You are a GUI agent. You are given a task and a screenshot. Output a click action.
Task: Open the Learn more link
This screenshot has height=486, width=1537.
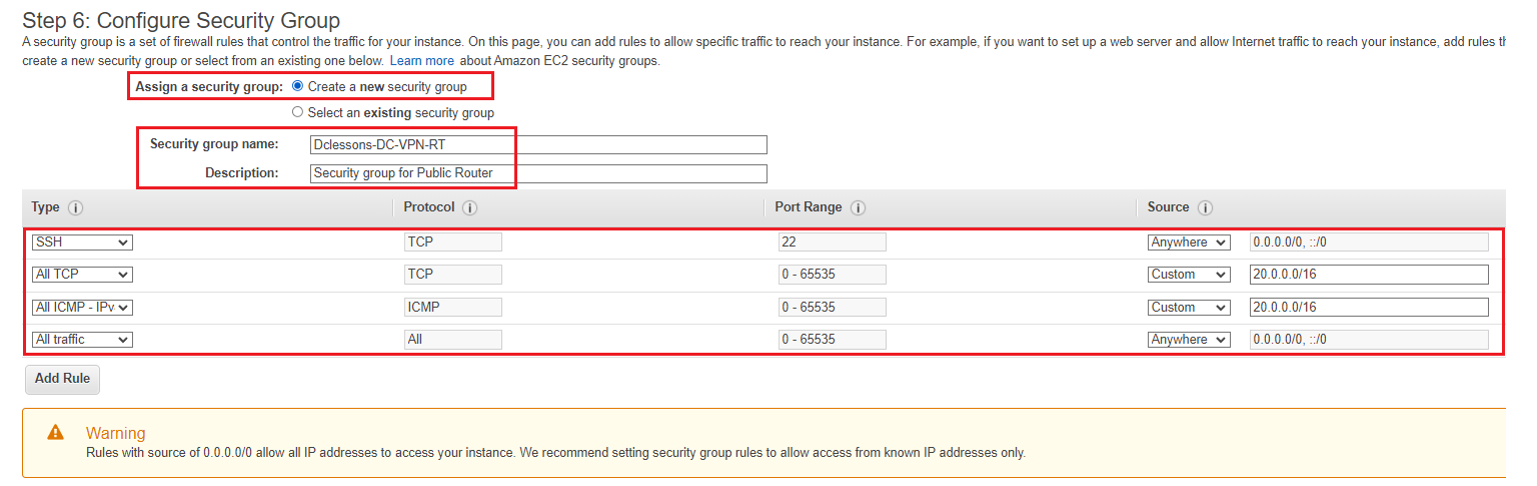point(421,61)
